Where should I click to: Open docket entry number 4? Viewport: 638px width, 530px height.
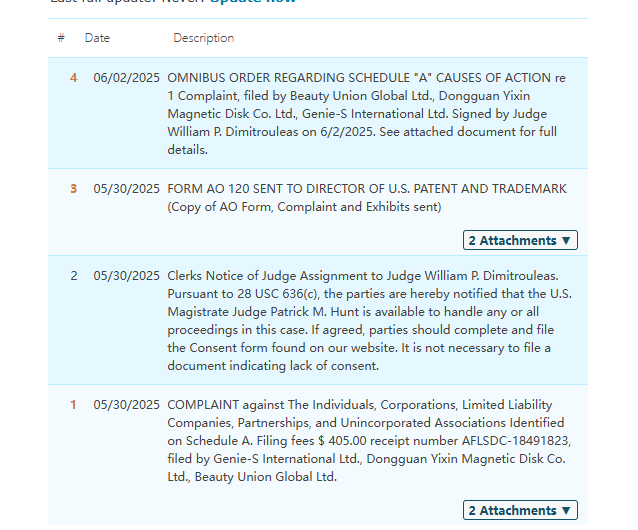(73, 78)
